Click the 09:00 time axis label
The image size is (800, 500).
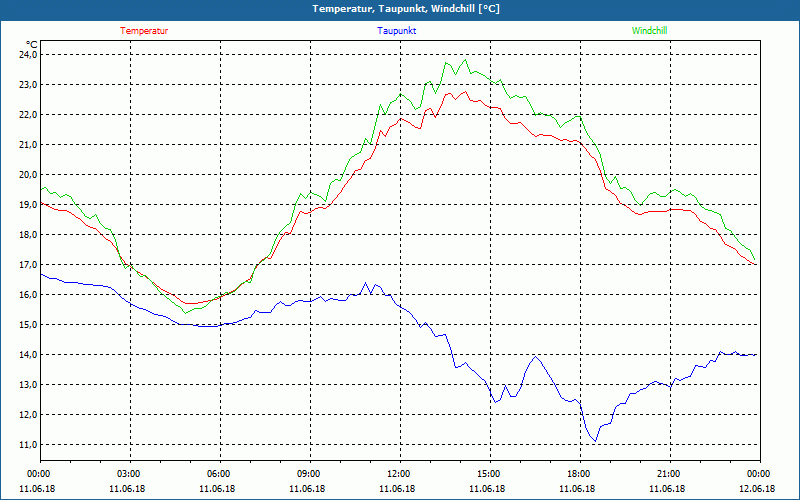(x=310, y=474)
